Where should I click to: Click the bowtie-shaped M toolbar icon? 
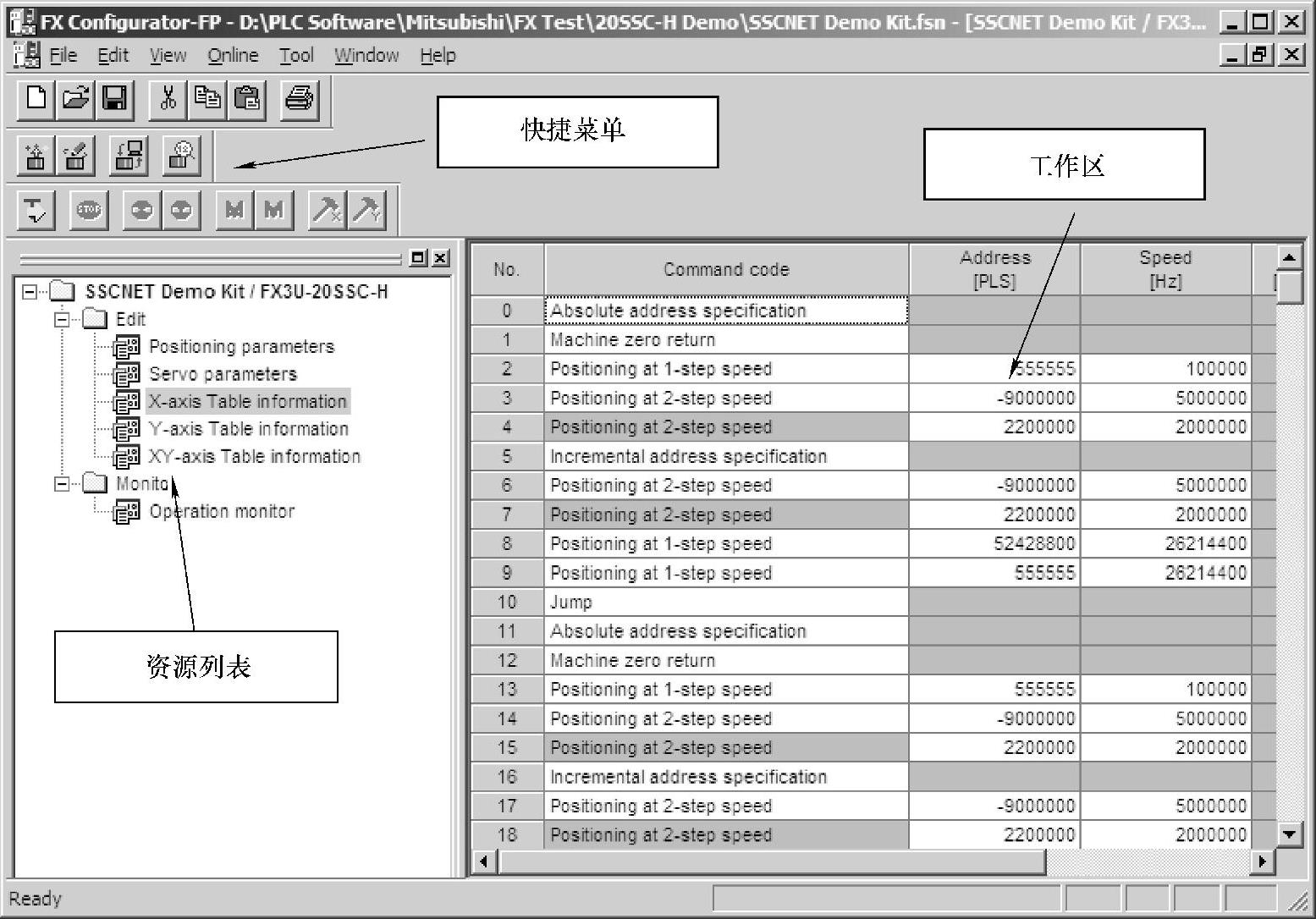pyautogui.click(x=234, y=209)
